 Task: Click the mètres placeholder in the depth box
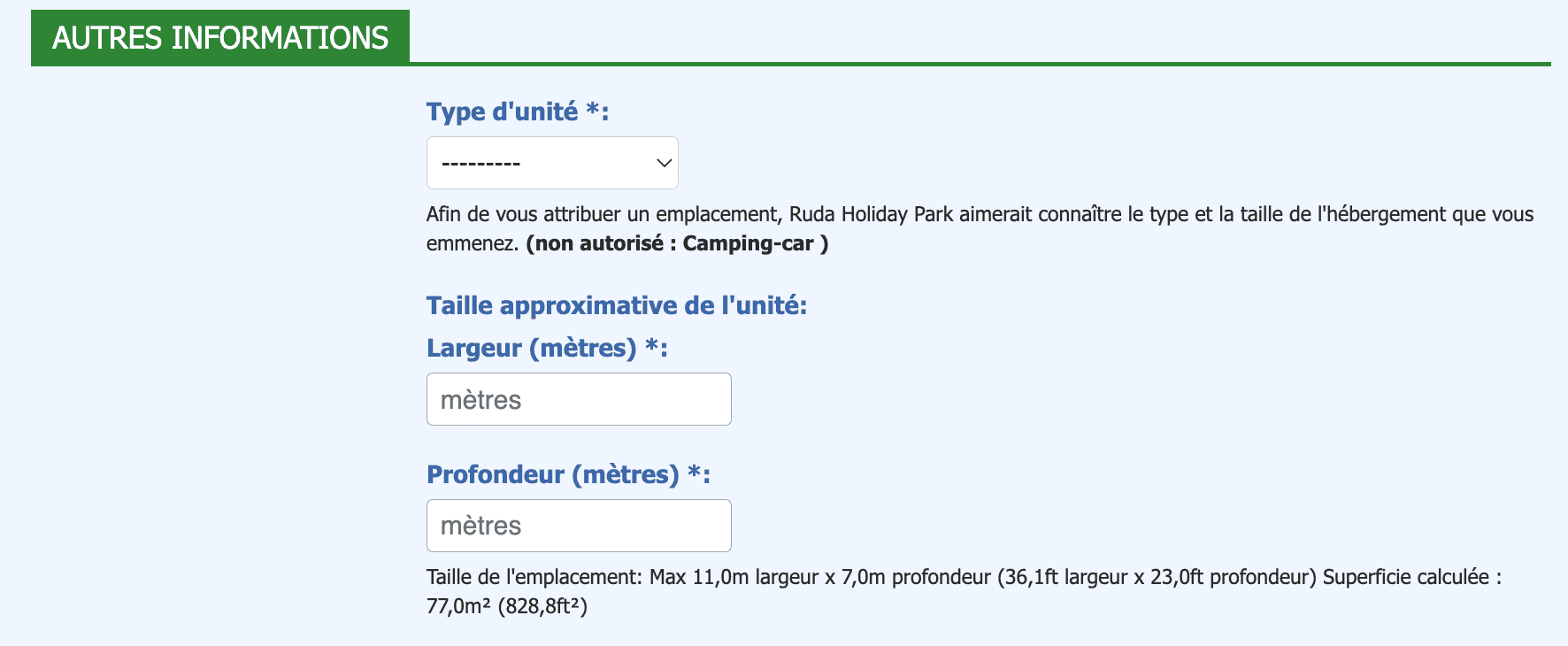[480, 526]
